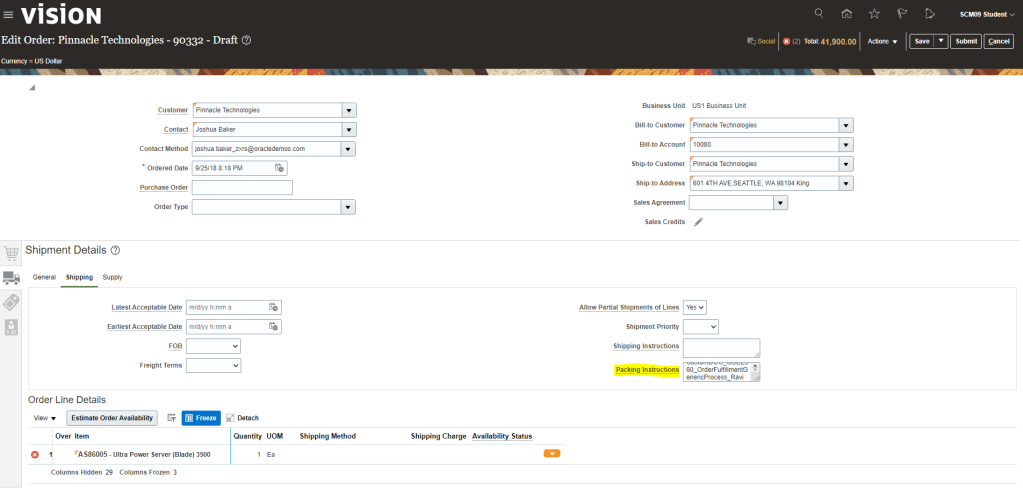This screenshot has width=1023, height=488.
Task: Click the Submit button
Action: point(966,41)
